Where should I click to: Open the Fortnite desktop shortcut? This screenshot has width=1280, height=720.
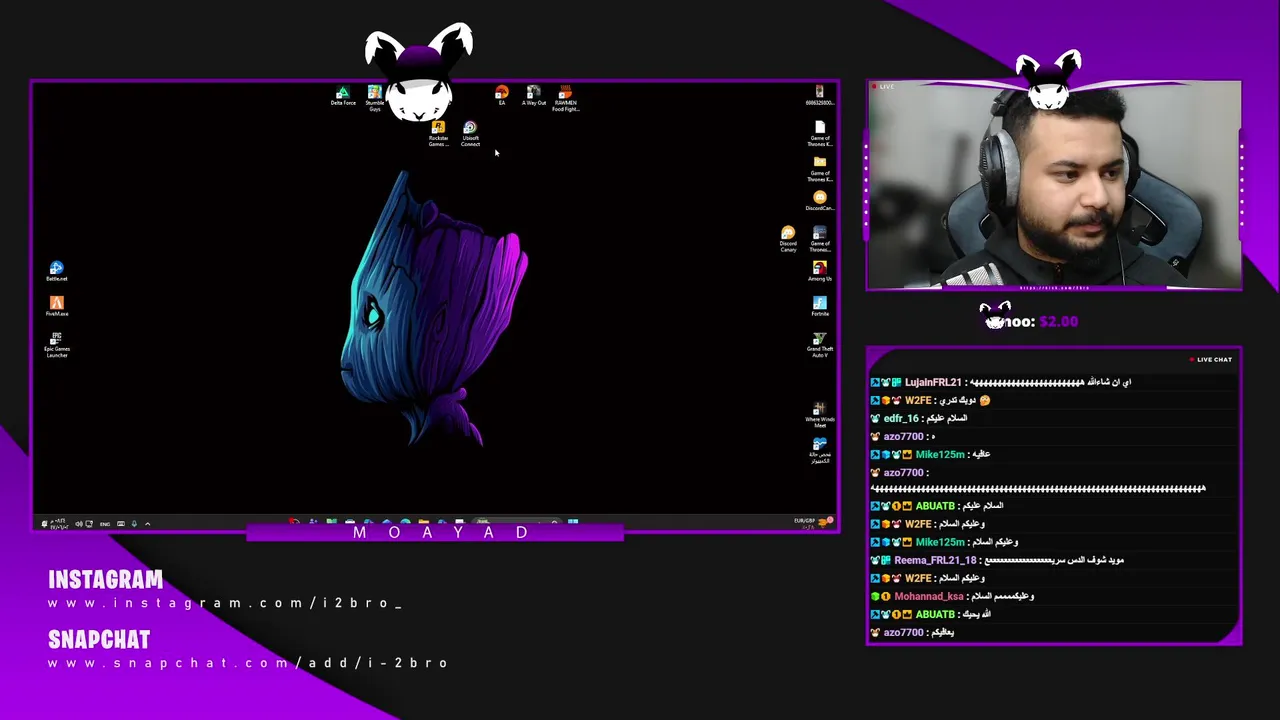pyautogui.click(x=820, y=306)
